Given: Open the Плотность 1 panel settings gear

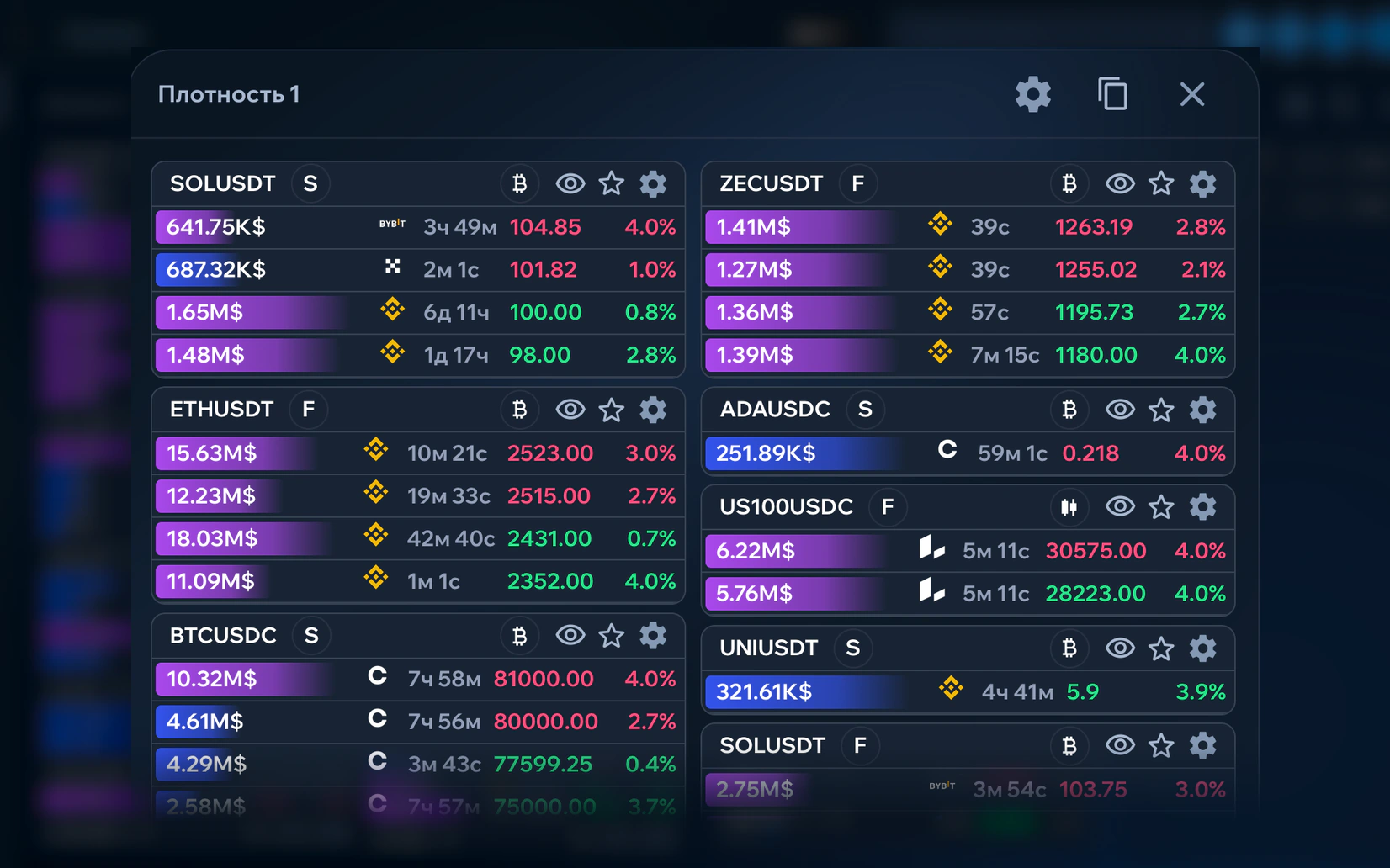Looking at the screenshot, I should tap(1032, 94).
